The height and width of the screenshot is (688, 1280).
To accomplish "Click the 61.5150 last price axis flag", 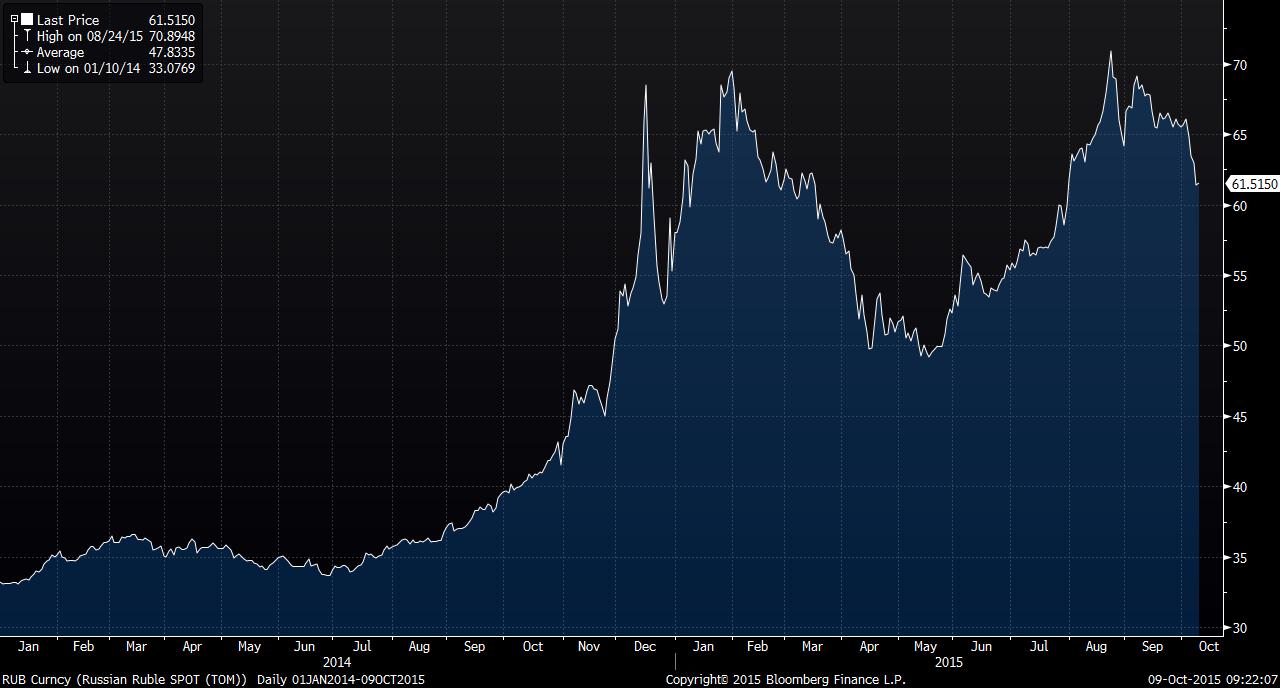I will pos(1253,184).
